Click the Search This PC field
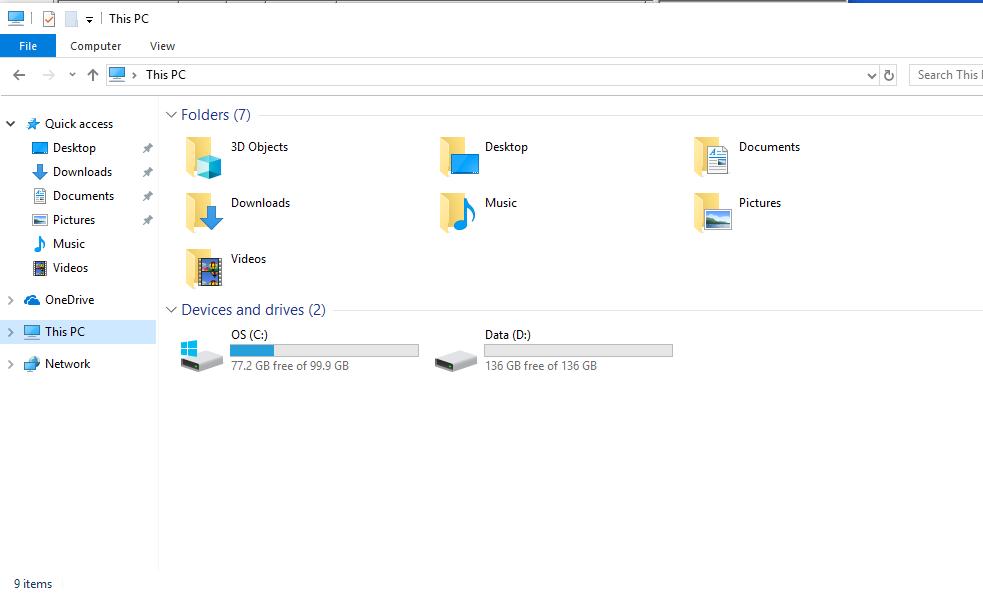Viewport: 983px width, 594px height. click(x=946, y=75)
